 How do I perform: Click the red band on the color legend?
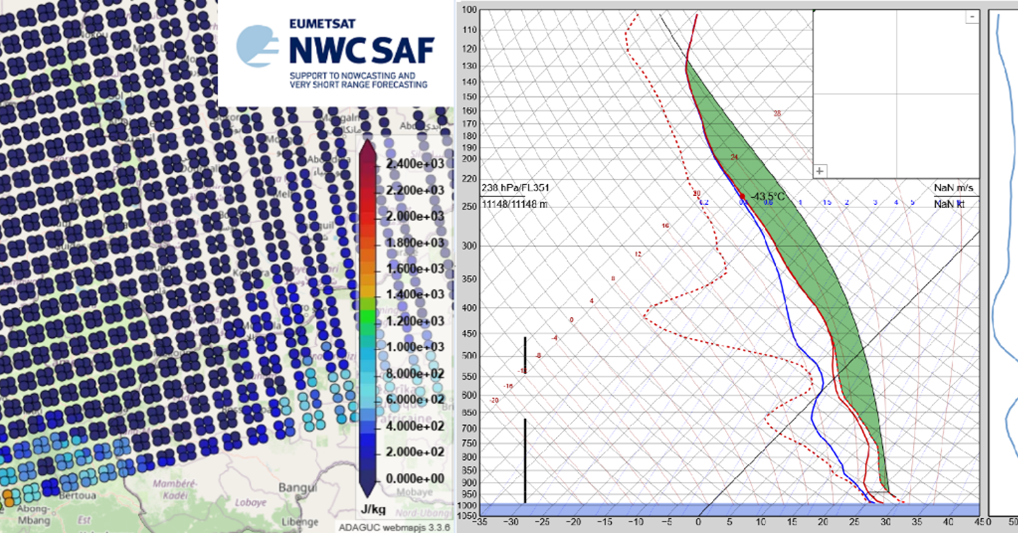pos(368,210)
